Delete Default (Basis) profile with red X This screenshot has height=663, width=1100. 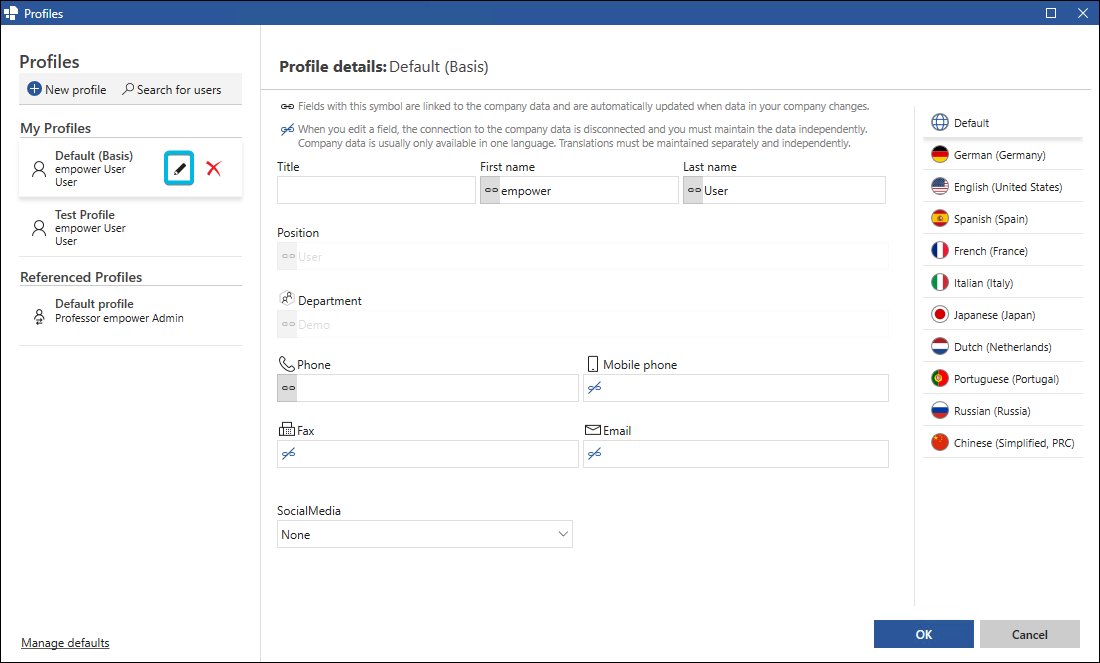click(x=214, y=168)
